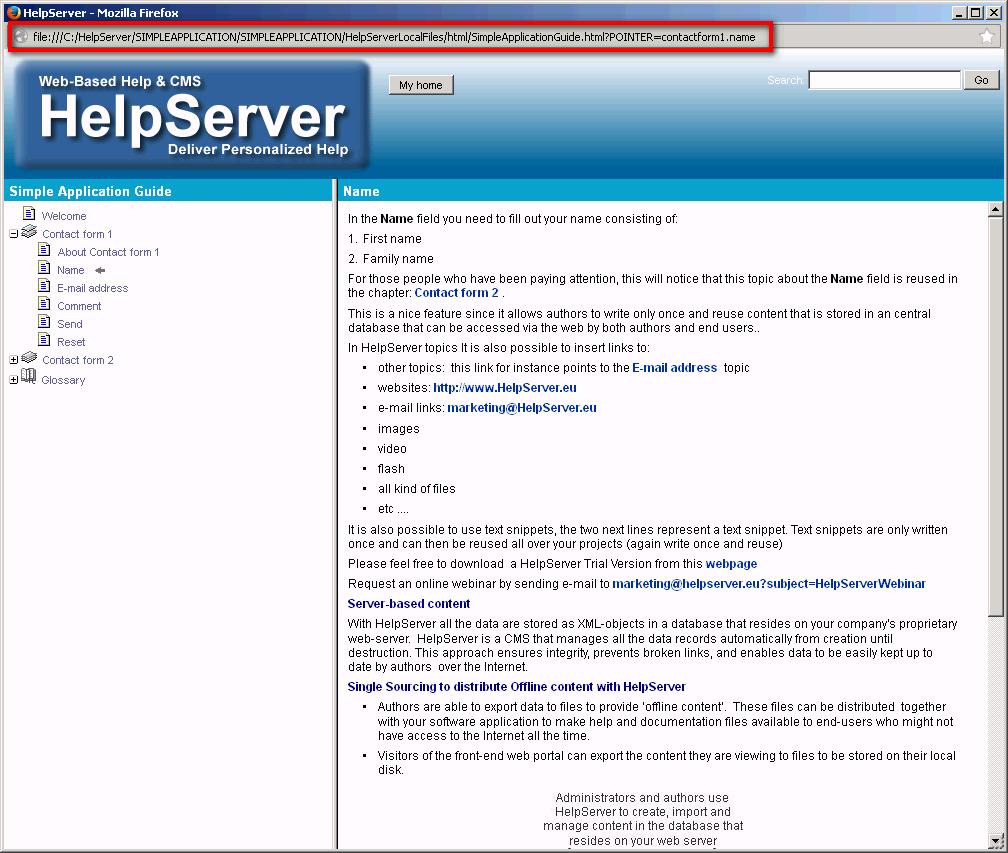
Task: Click the Contact form 1 chapter stack icon
Action: (28, 234)
